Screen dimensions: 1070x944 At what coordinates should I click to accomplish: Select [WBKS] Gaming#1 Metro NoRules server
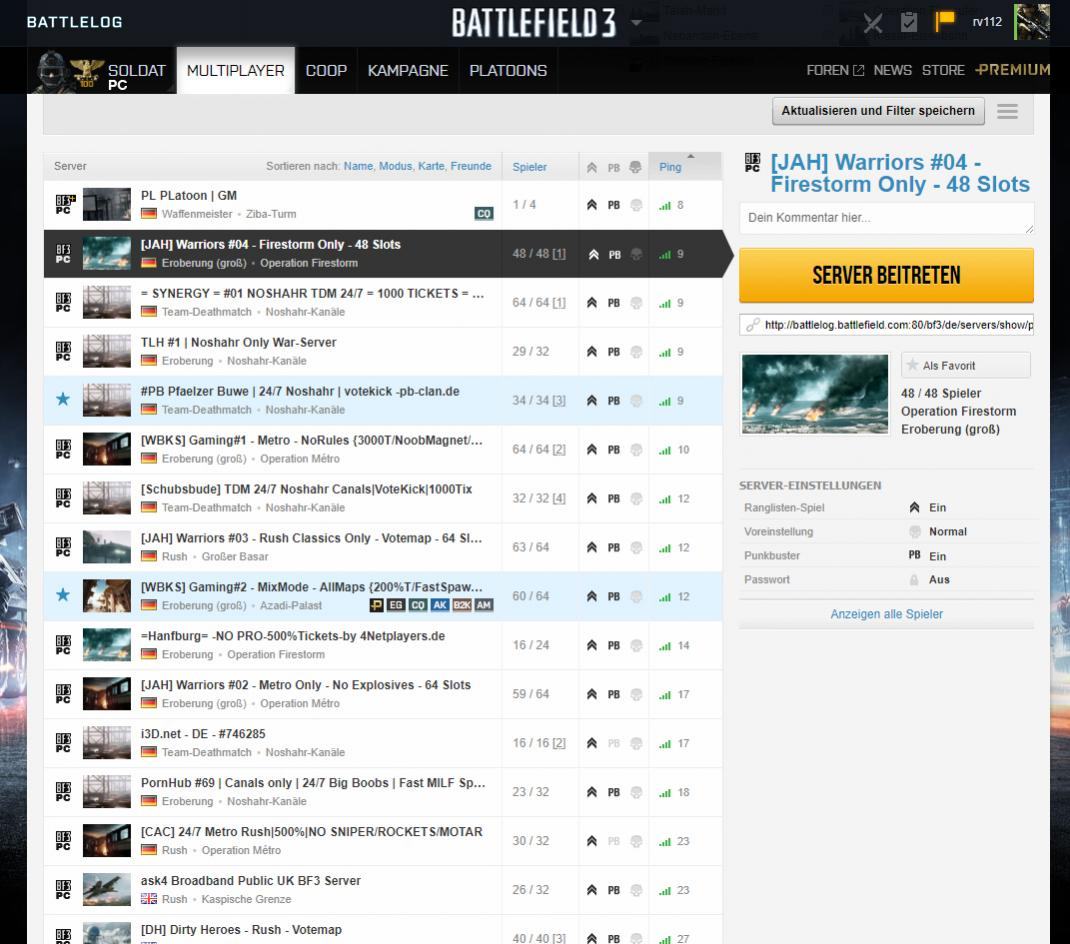pos(383,449)
